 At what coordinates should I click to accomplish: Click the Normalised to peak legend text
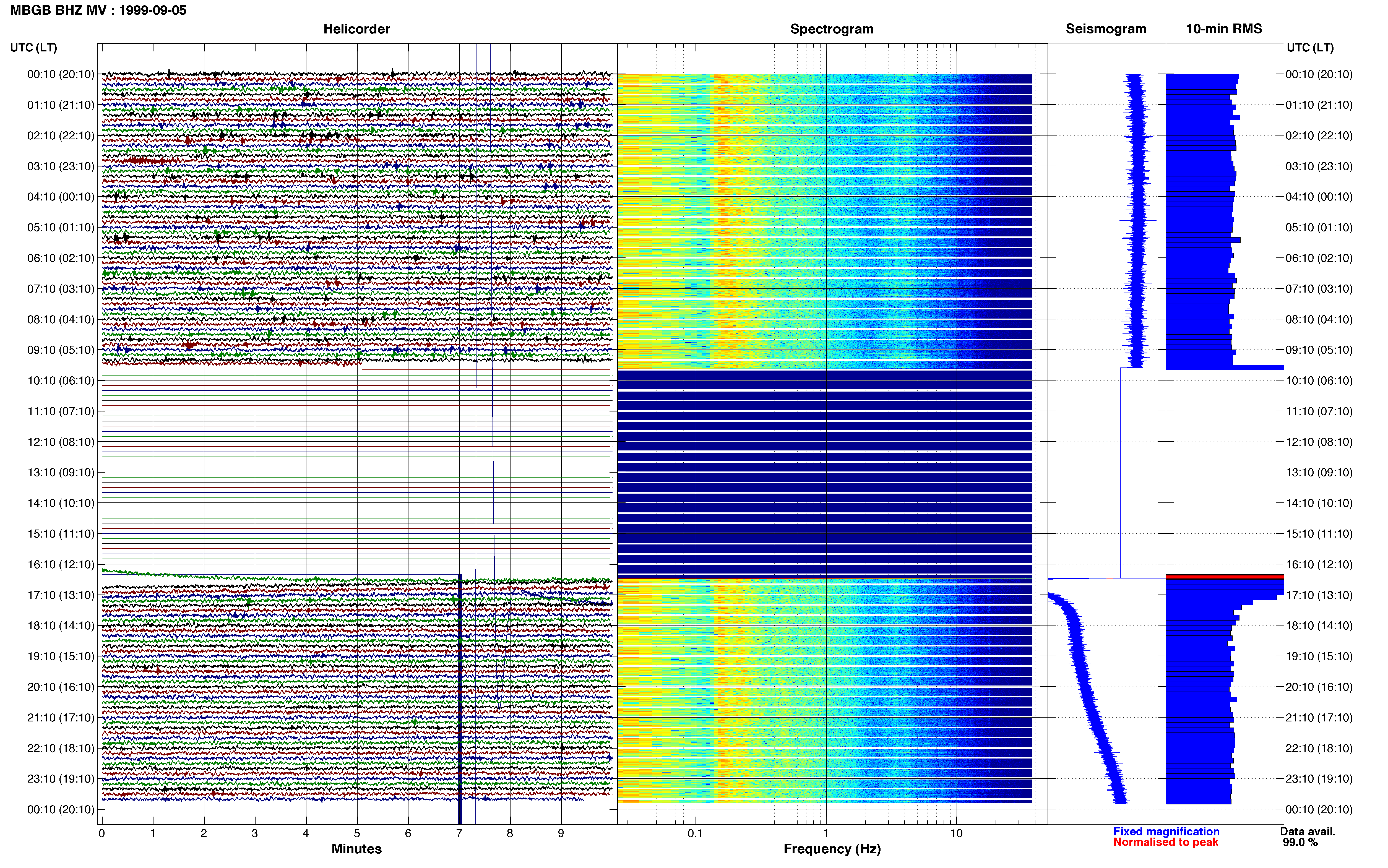click(x=1165, y=843)
